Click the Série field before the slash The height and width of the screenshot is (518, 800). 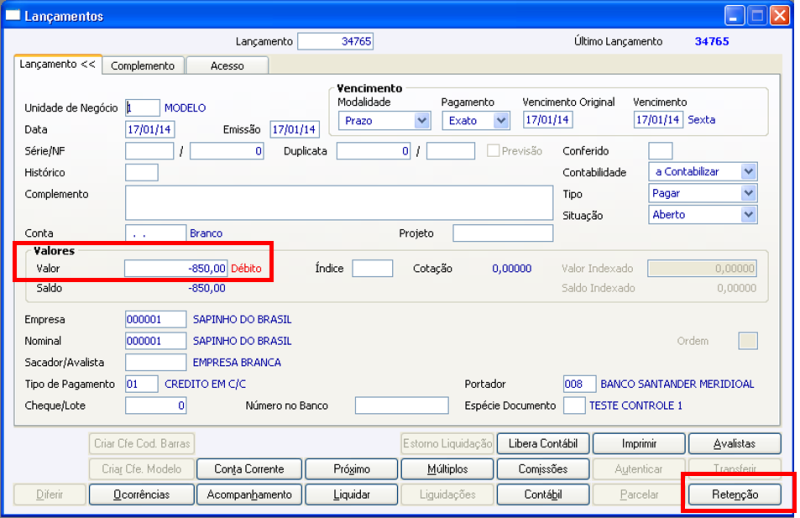coord(149,151)
